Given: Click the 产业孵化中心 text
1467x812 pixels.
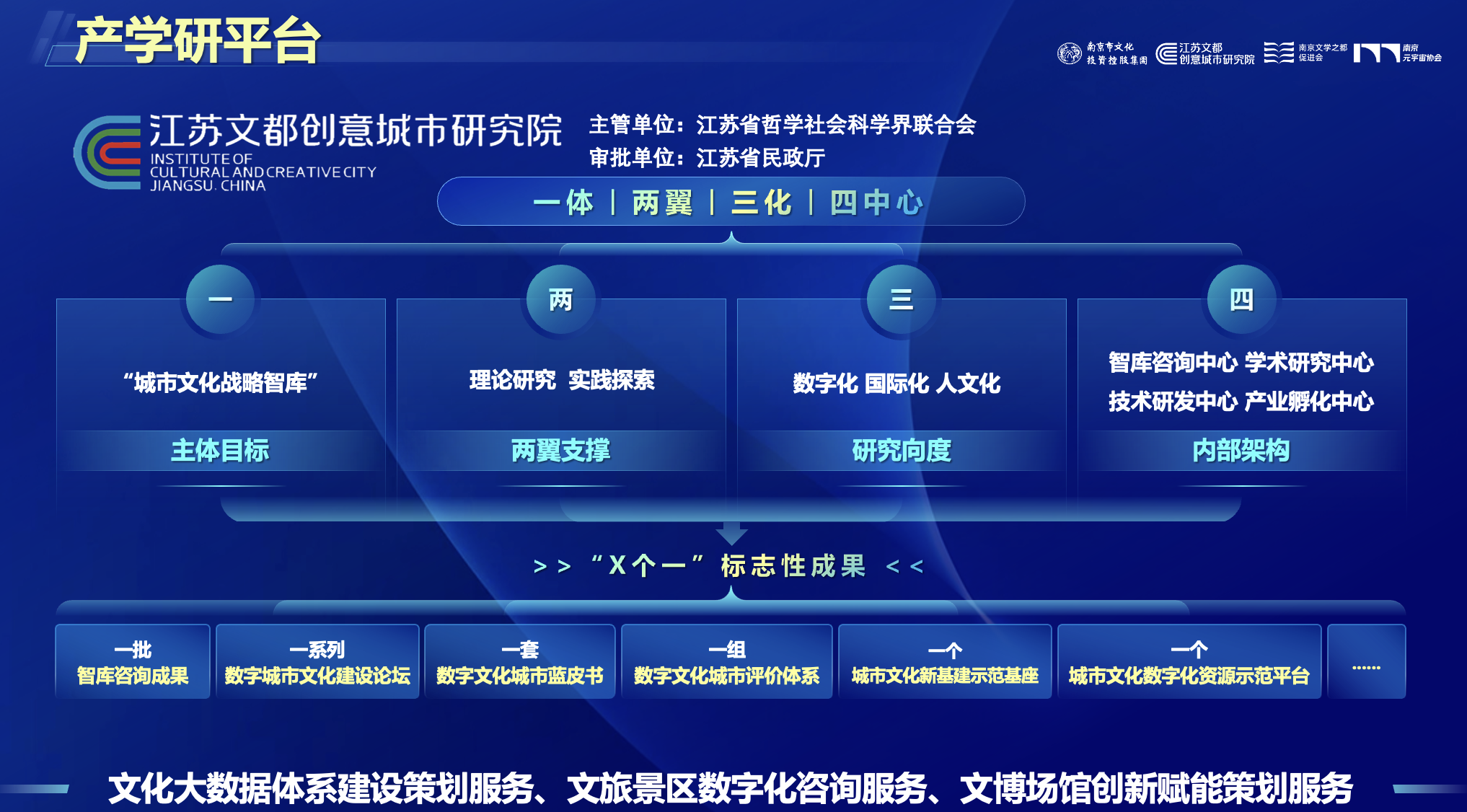Looking at the screenshot, I should (1309, 401).
